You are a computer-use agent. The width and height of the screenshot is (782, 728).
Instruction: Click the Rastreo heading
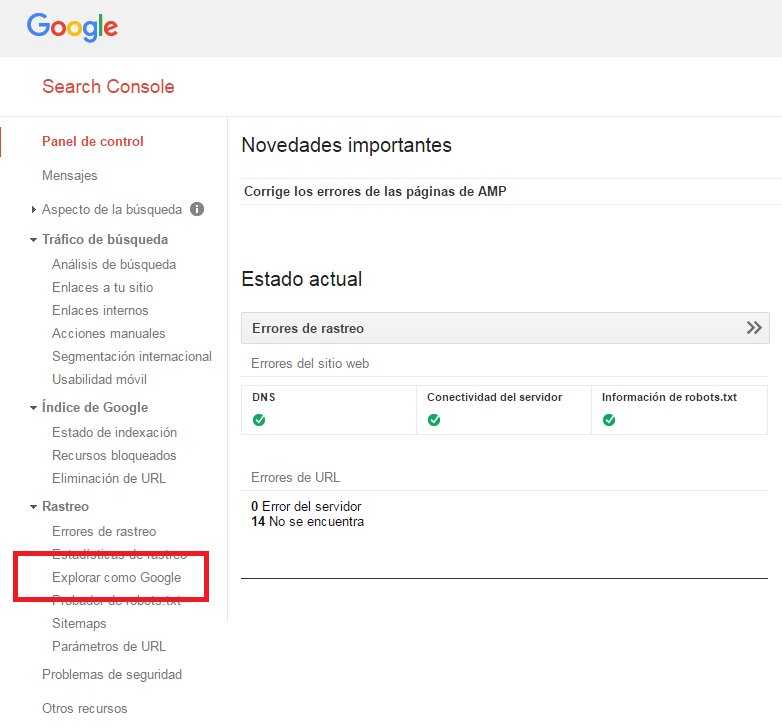pyautogui.click(x=65, y=506)
